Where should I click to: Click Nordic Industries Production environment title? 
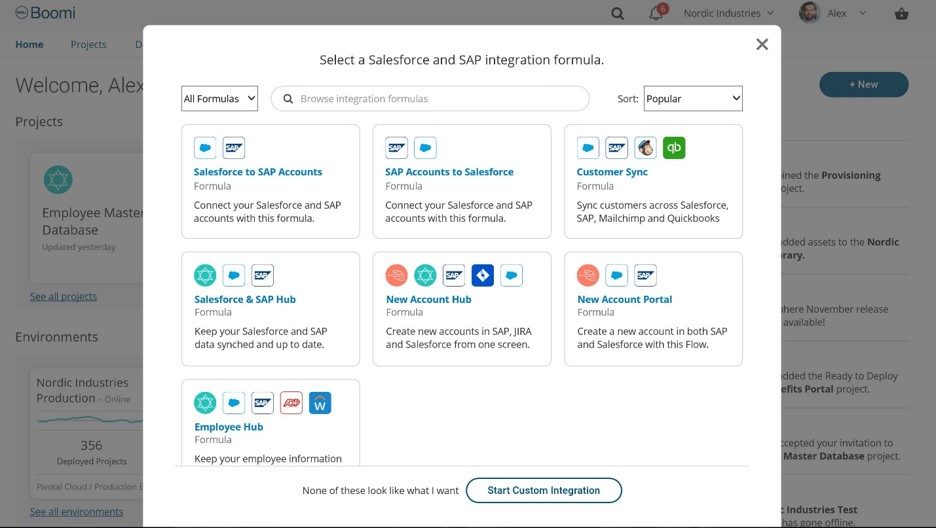(x=82, y=390)
